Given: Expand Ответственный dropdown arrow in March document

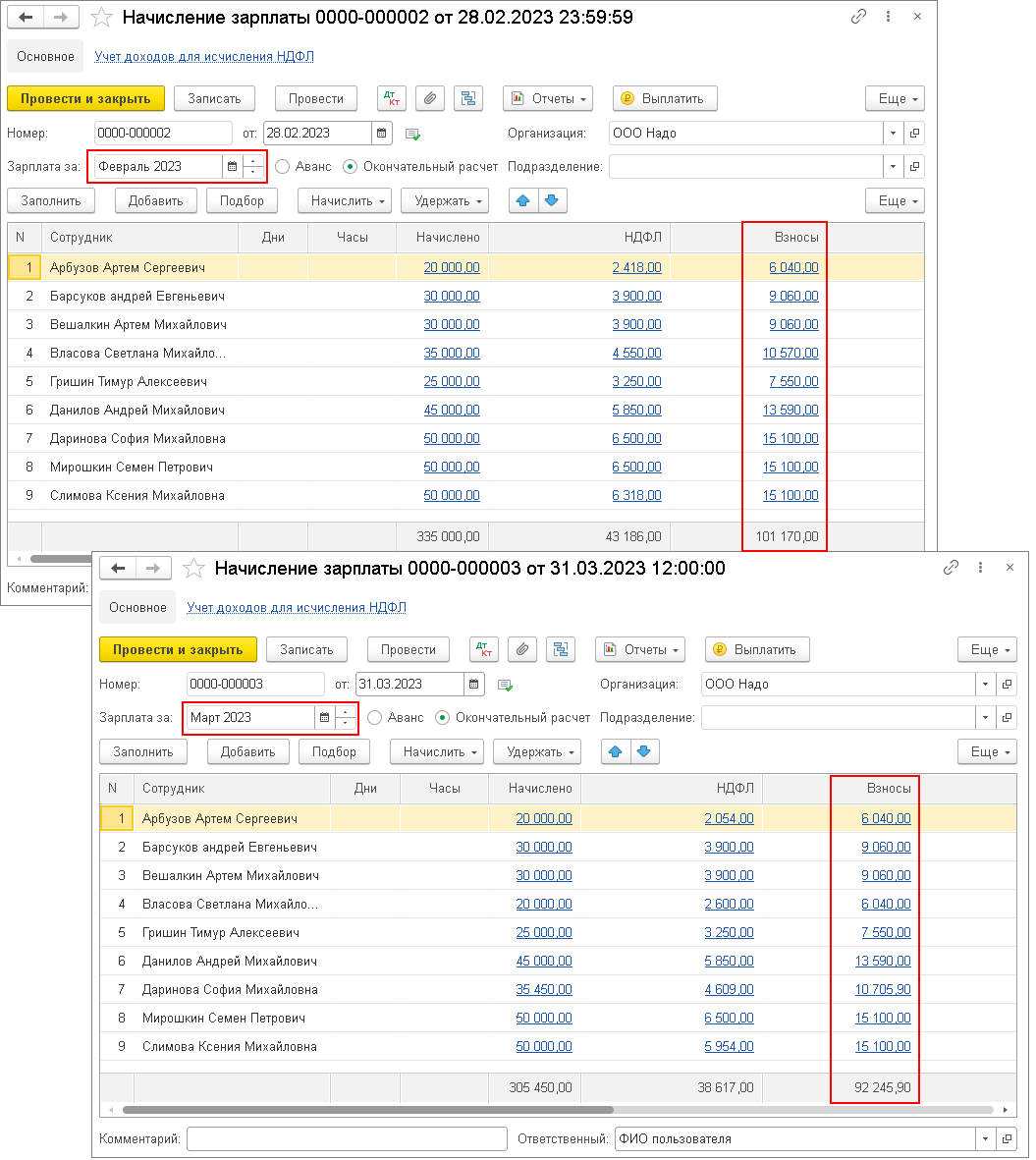Looking at the screenshot, I should point(986,1138).
